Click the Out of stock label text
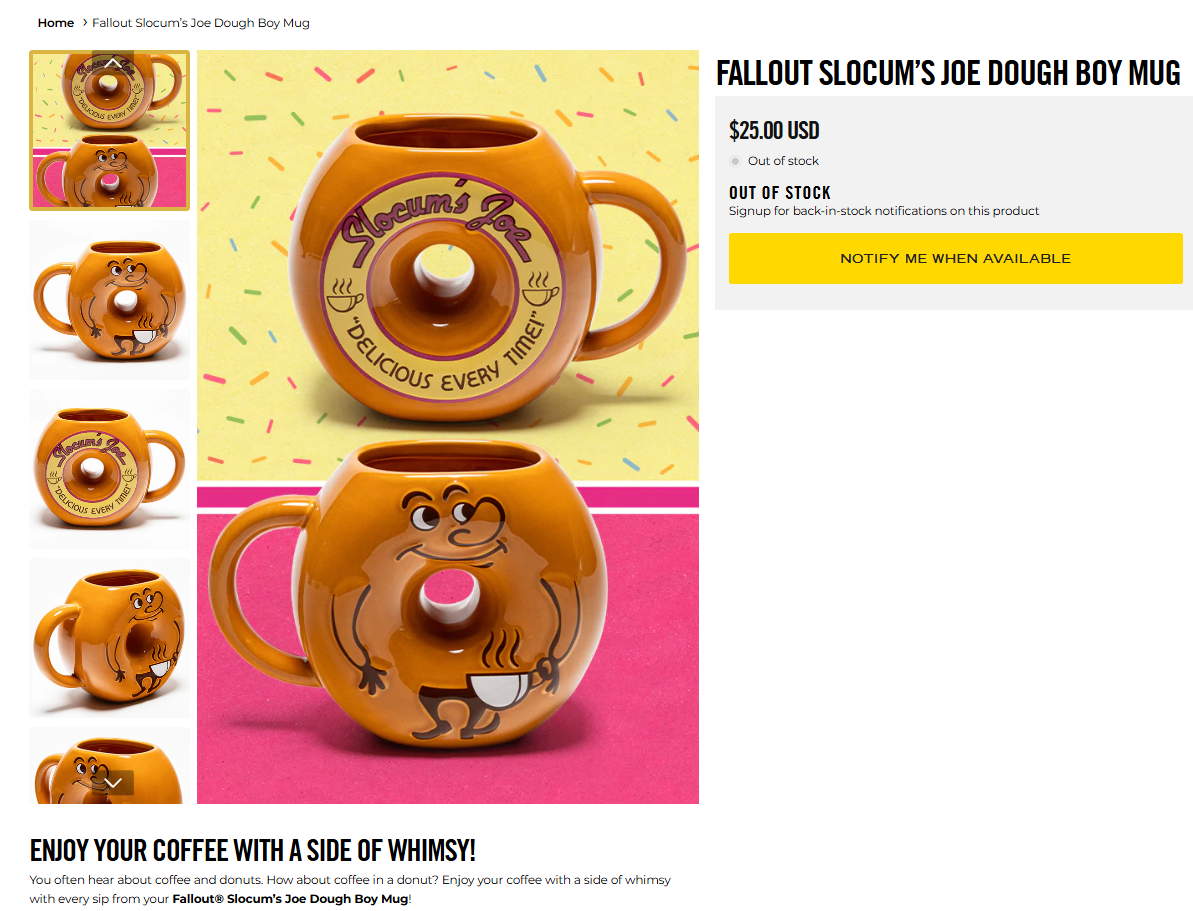Image resolution: width=1193 pixels, height=911 pixels. pyautogui.click(x=783, y=161)
